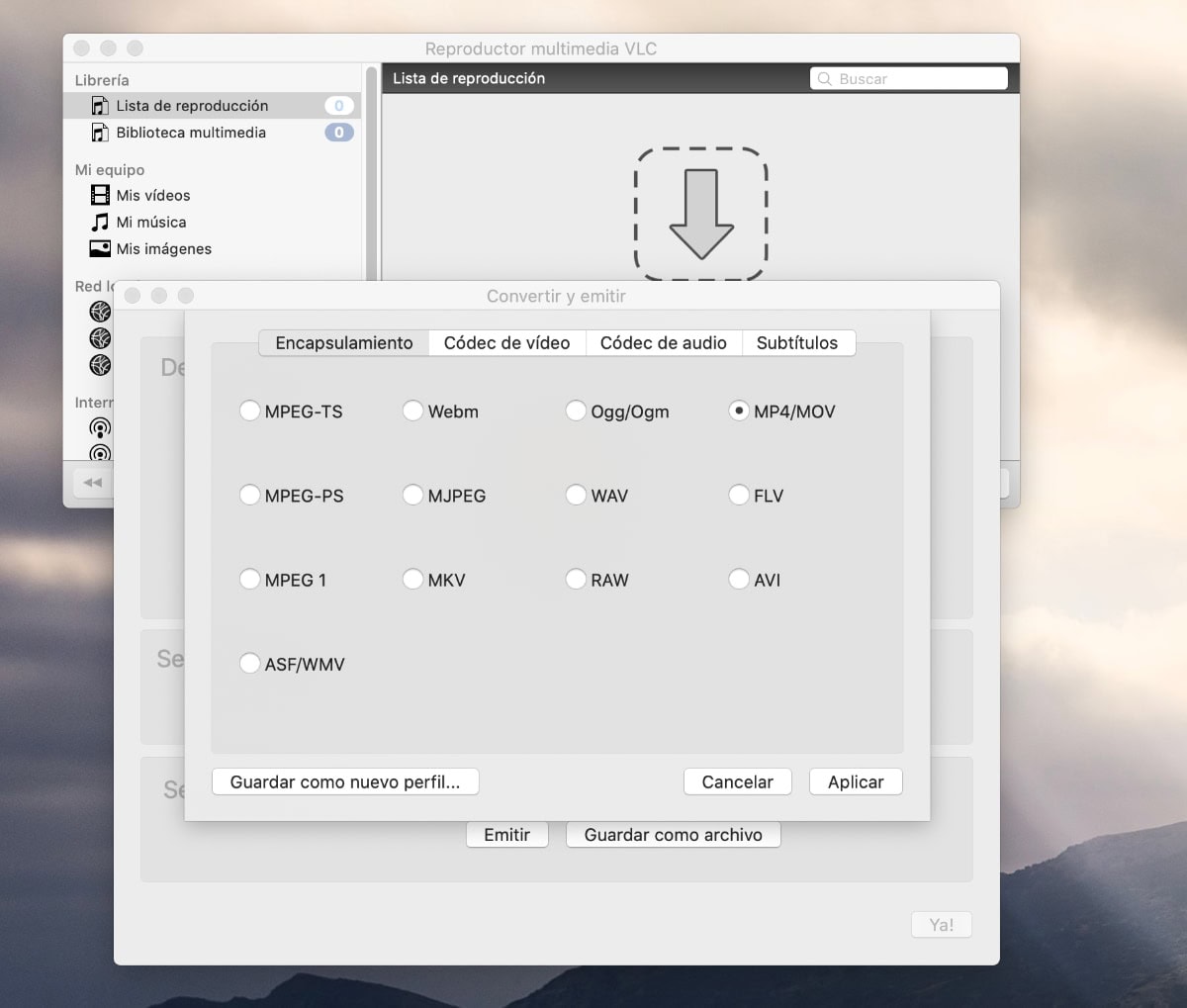Click the VLC sidebar vertical scrollbar

tap(372, 173)
